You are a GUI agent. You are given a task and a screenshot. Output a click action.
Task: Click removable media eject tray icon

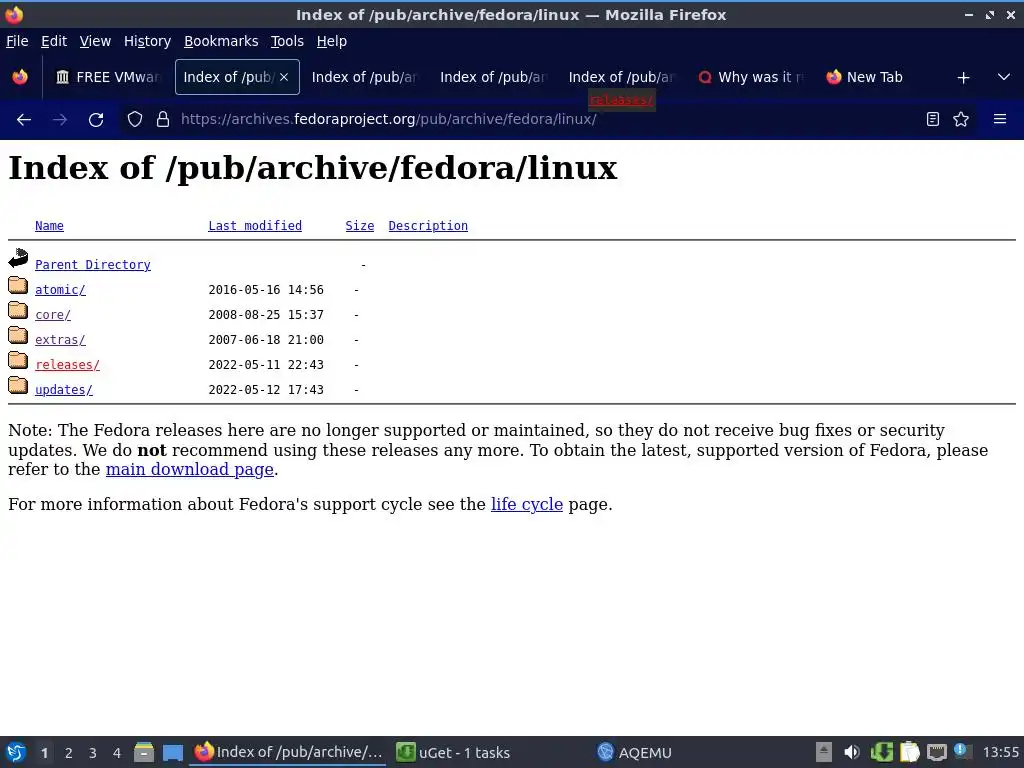click(824, 752)
